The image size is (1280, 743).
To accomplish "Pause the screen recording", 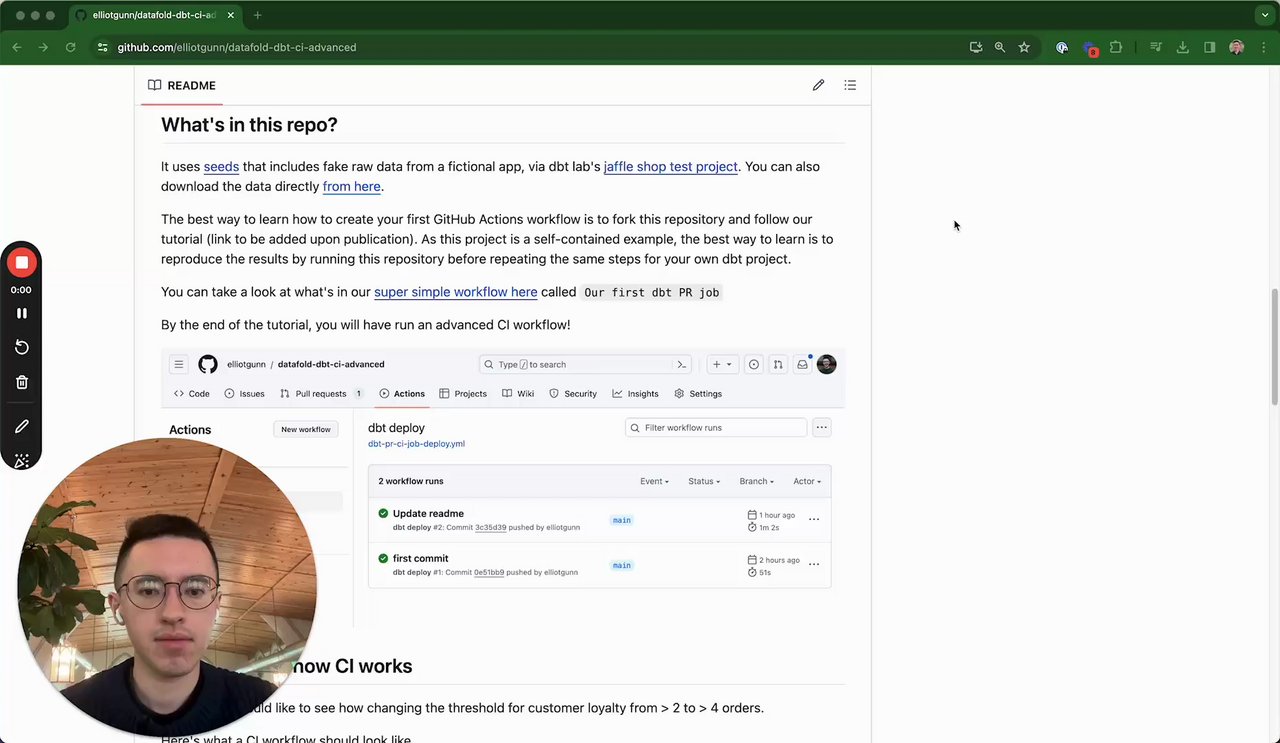I will tap(21, 313).
